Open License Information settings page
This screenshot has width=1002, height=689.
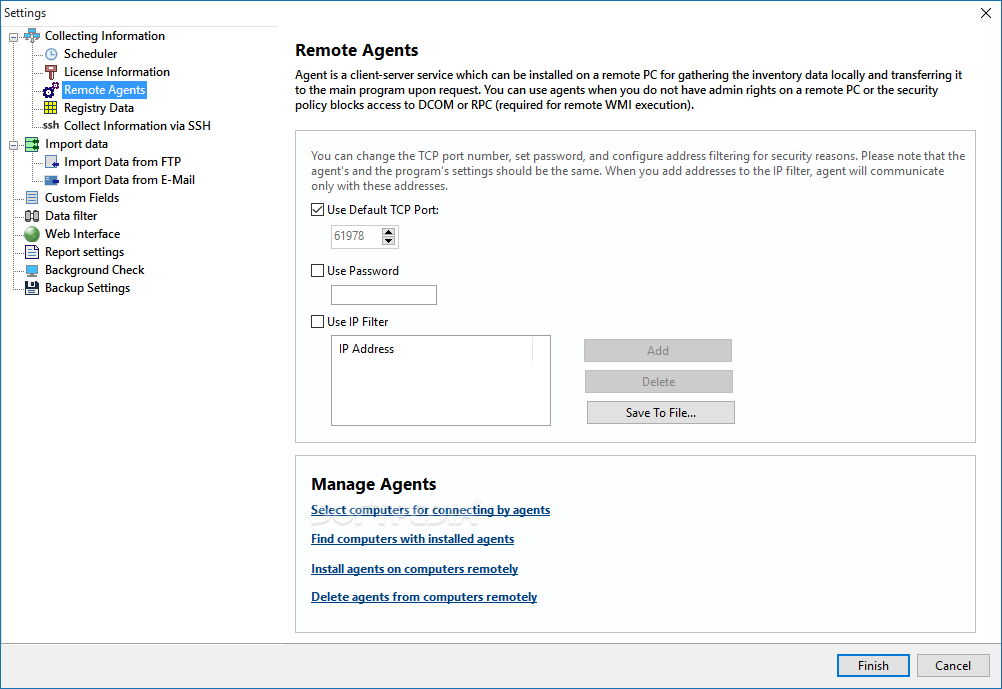[x=117, y=72]
